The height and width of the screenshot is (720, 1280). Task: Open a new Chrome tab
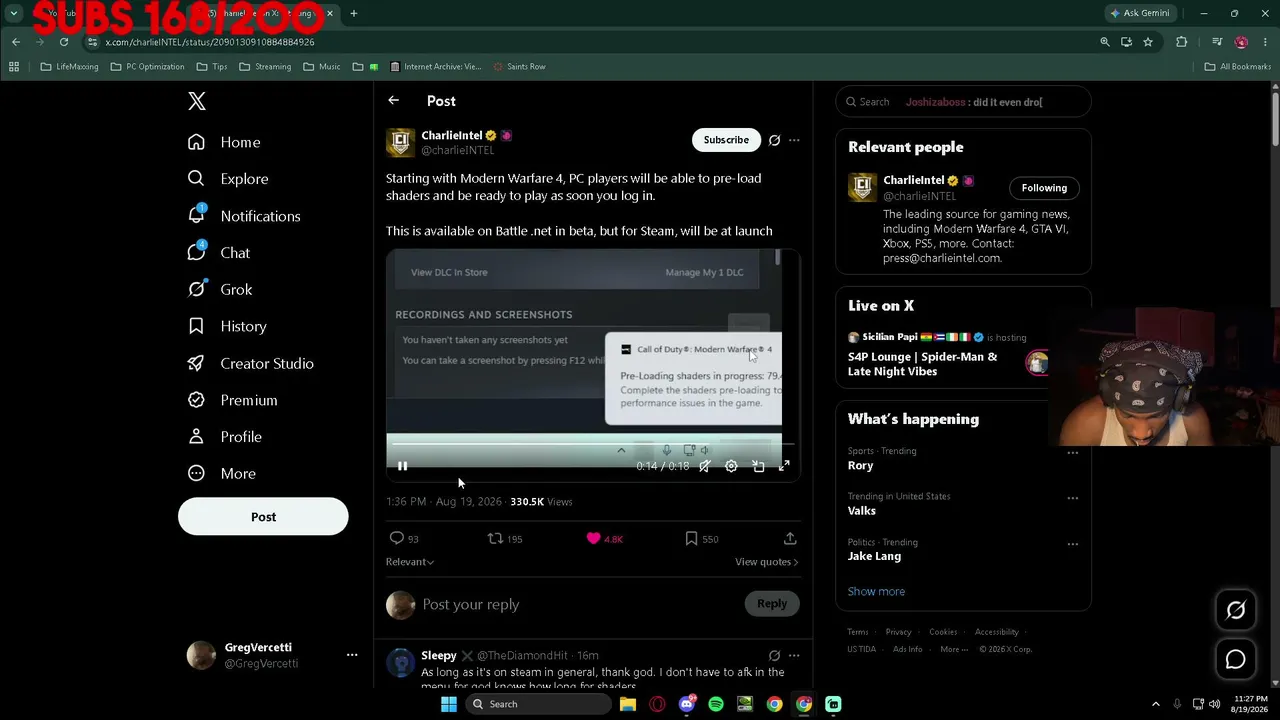[353, 14]
